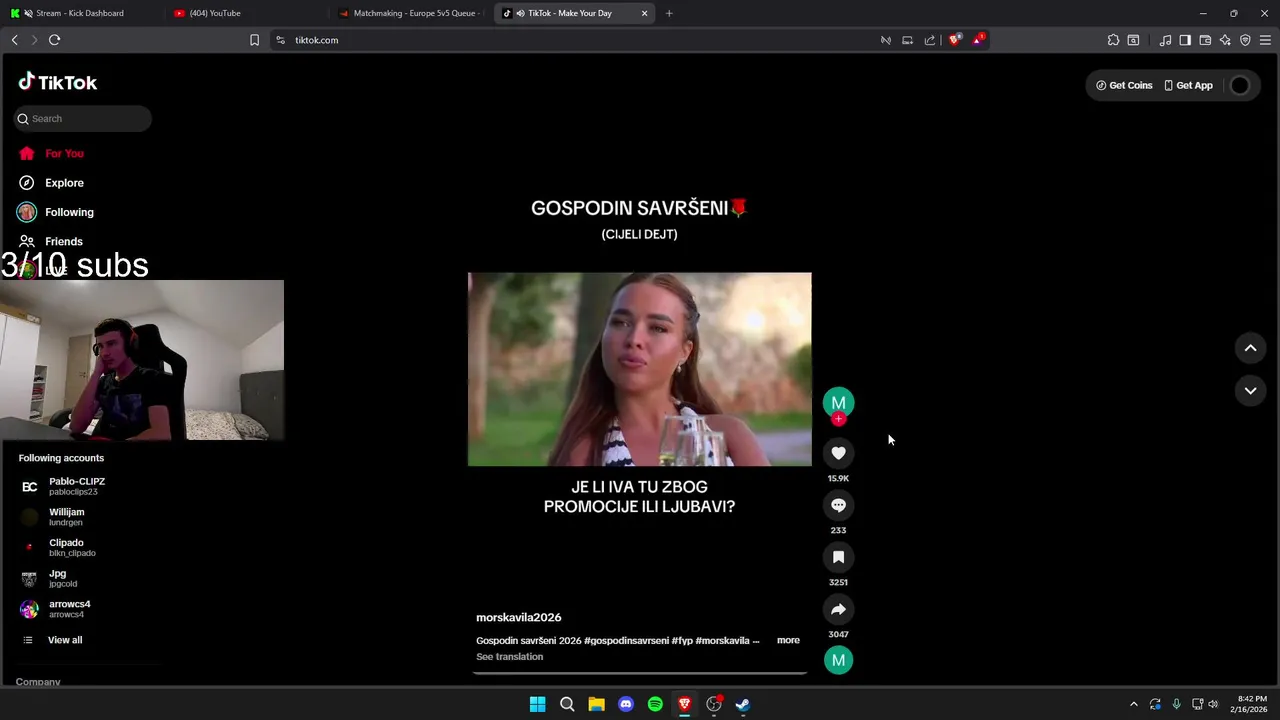Go back in browser history
Image resolution: width=1280 pixels, height=720 pixels.
pyautogui.click(x=14, y=40)
